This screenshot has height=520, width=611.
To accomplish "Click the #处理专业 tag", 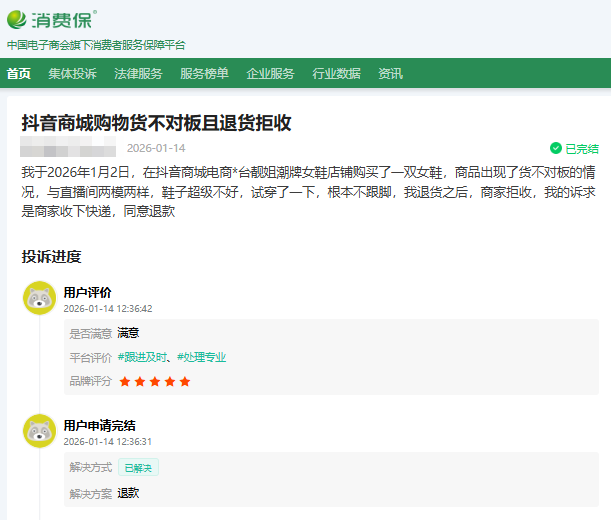I will (x=202, y=357).
